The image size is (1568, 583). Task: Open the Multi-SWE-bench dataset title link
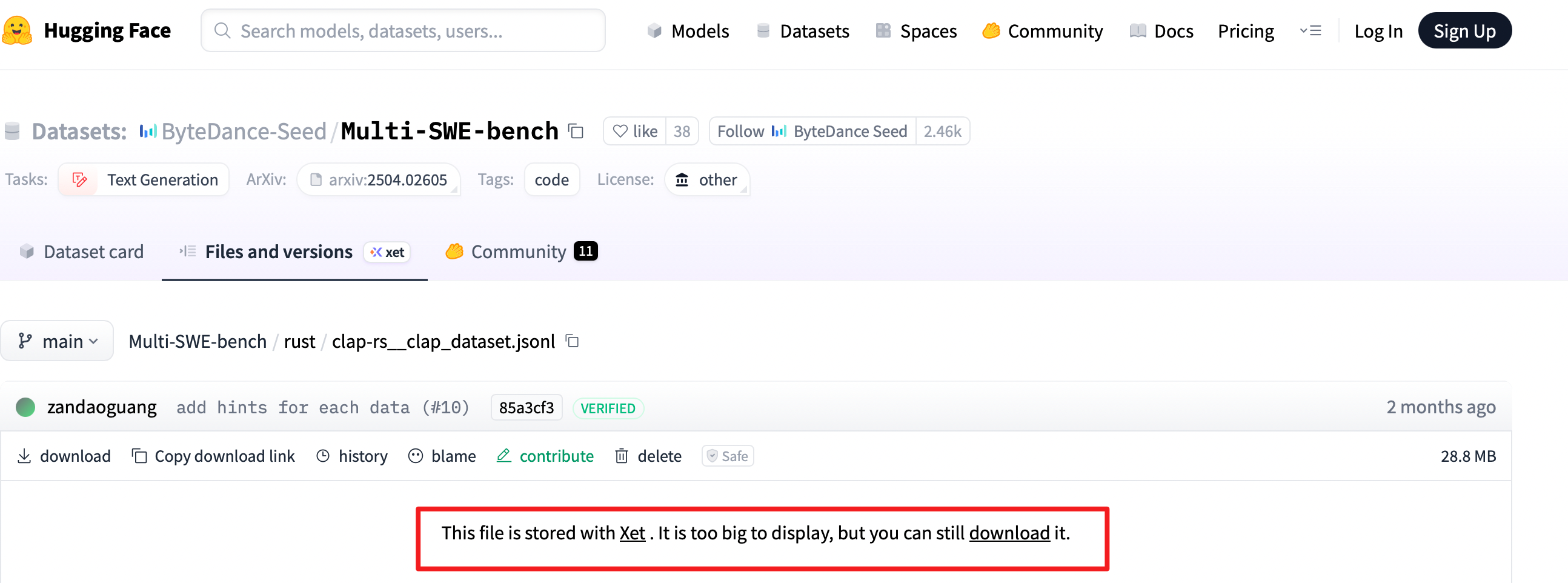click(x=449, y=132)
